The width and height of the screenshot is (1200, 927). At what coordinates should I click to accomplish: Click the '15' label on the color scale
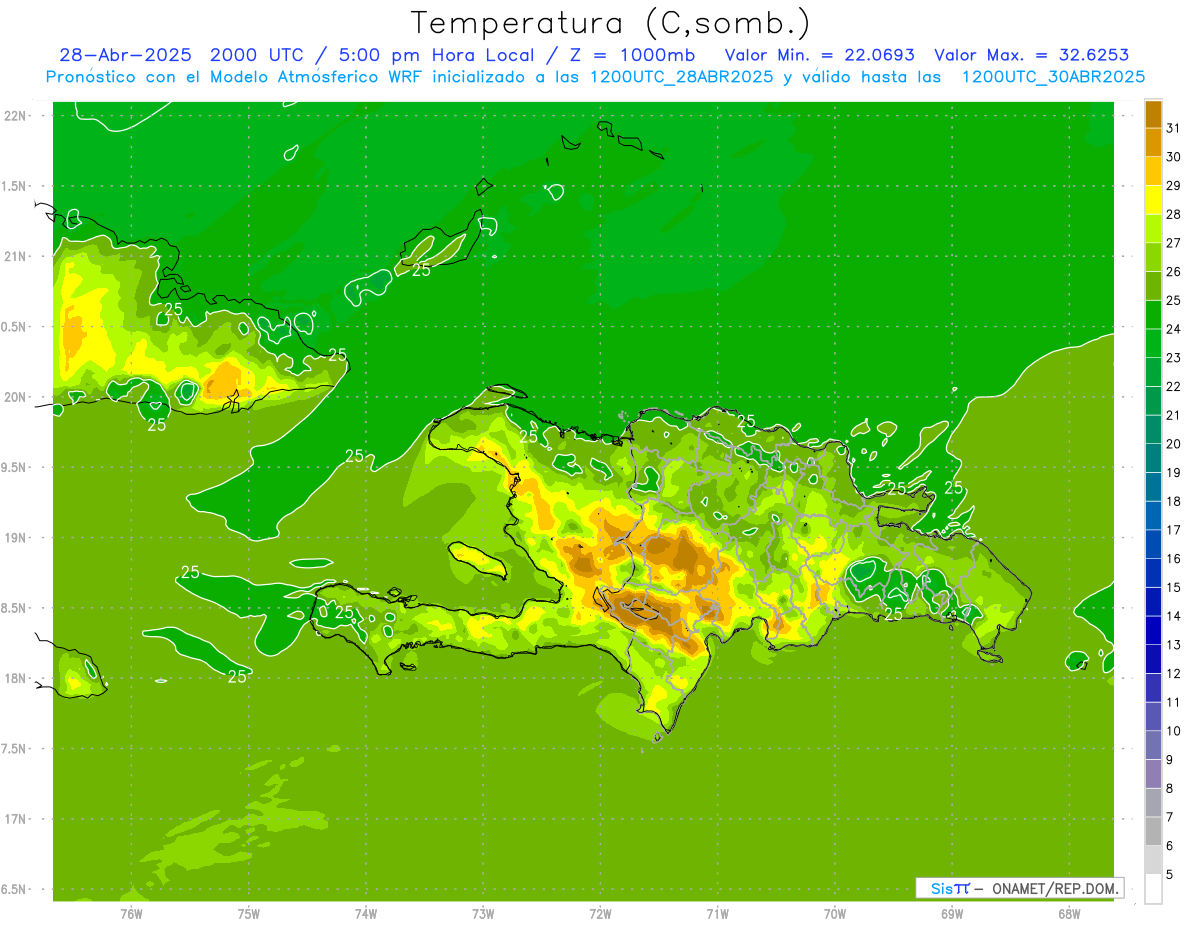(1174, 587)
